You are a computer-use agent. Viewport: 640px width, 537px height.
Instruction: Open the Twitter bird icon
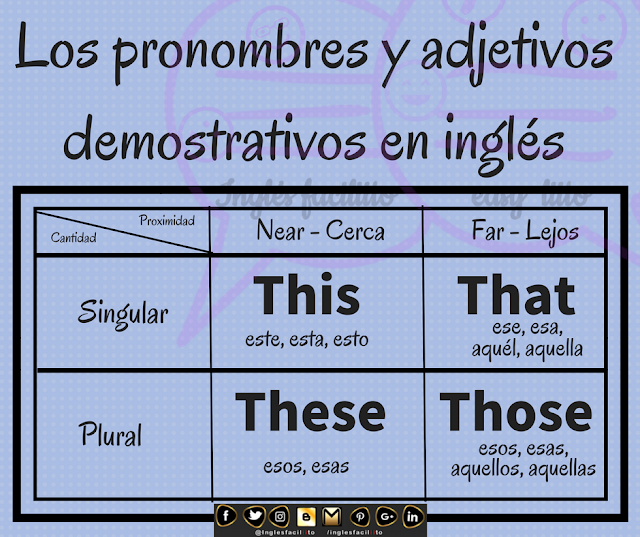254,516
